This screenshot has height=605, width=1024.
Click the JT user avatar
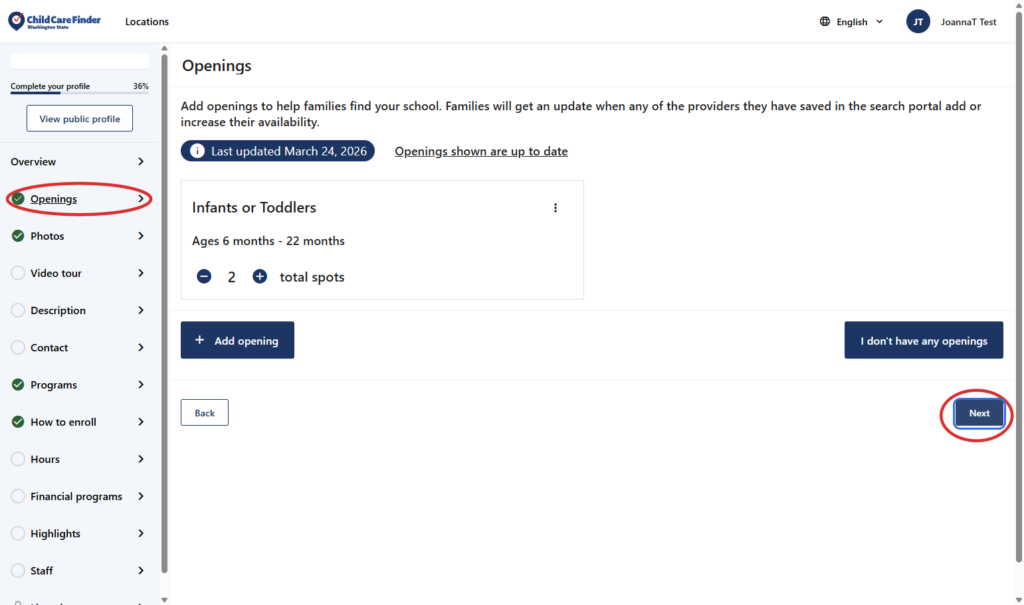[x=918, y=22]
